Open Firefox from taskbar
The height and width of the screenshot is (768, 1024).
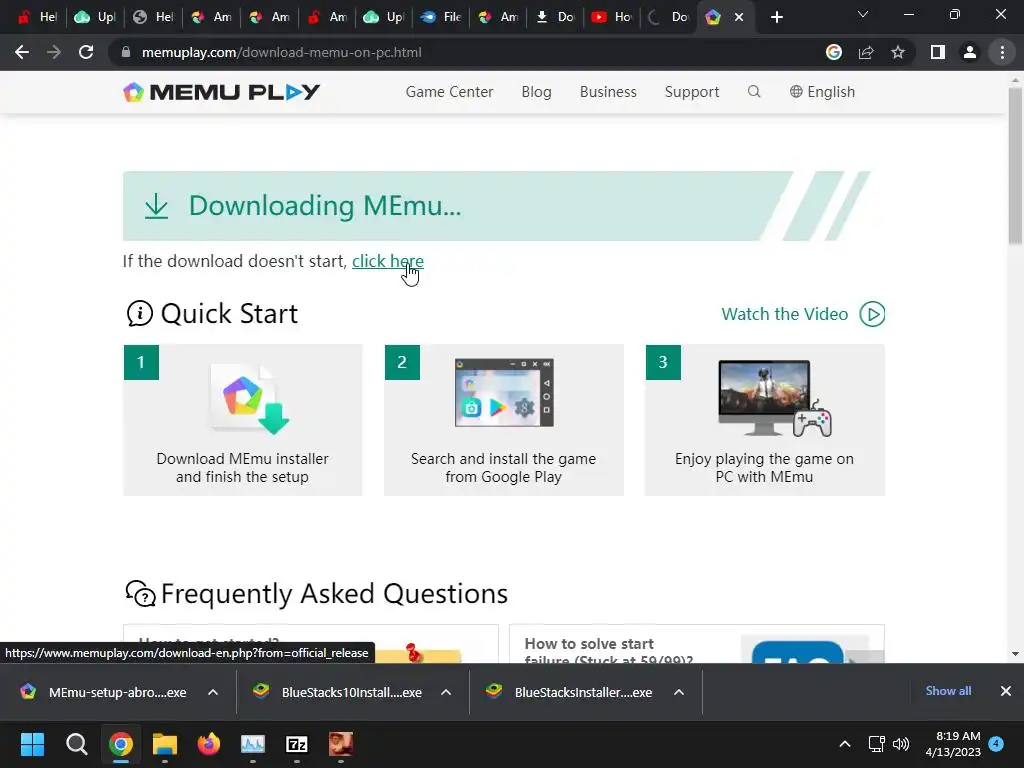208,744
